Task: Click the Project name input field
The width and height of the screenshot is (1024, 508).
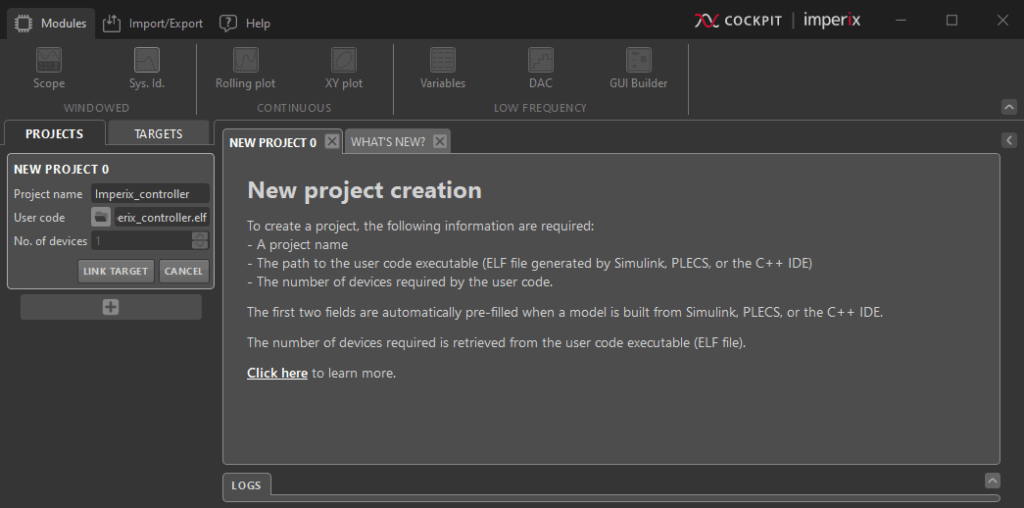Action: click(x=150, y=194)
